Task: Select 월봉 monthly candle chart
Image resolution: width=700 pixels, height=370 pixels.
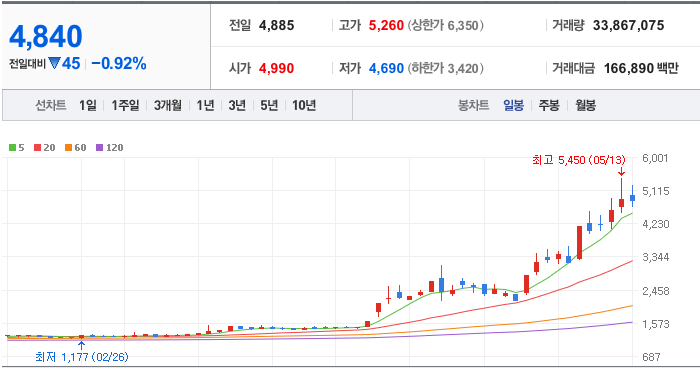Action: click(586, 105)
